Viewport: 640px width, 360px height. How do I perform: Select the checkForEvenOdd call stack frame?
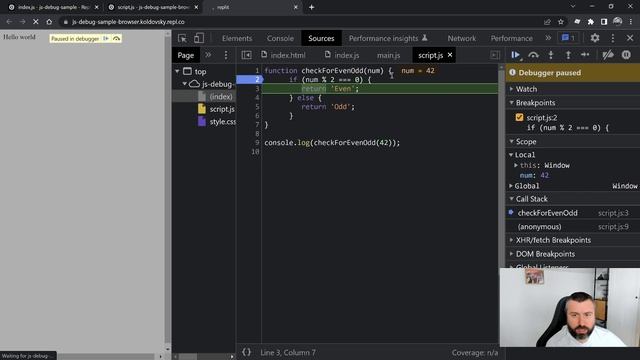(573, 213)
